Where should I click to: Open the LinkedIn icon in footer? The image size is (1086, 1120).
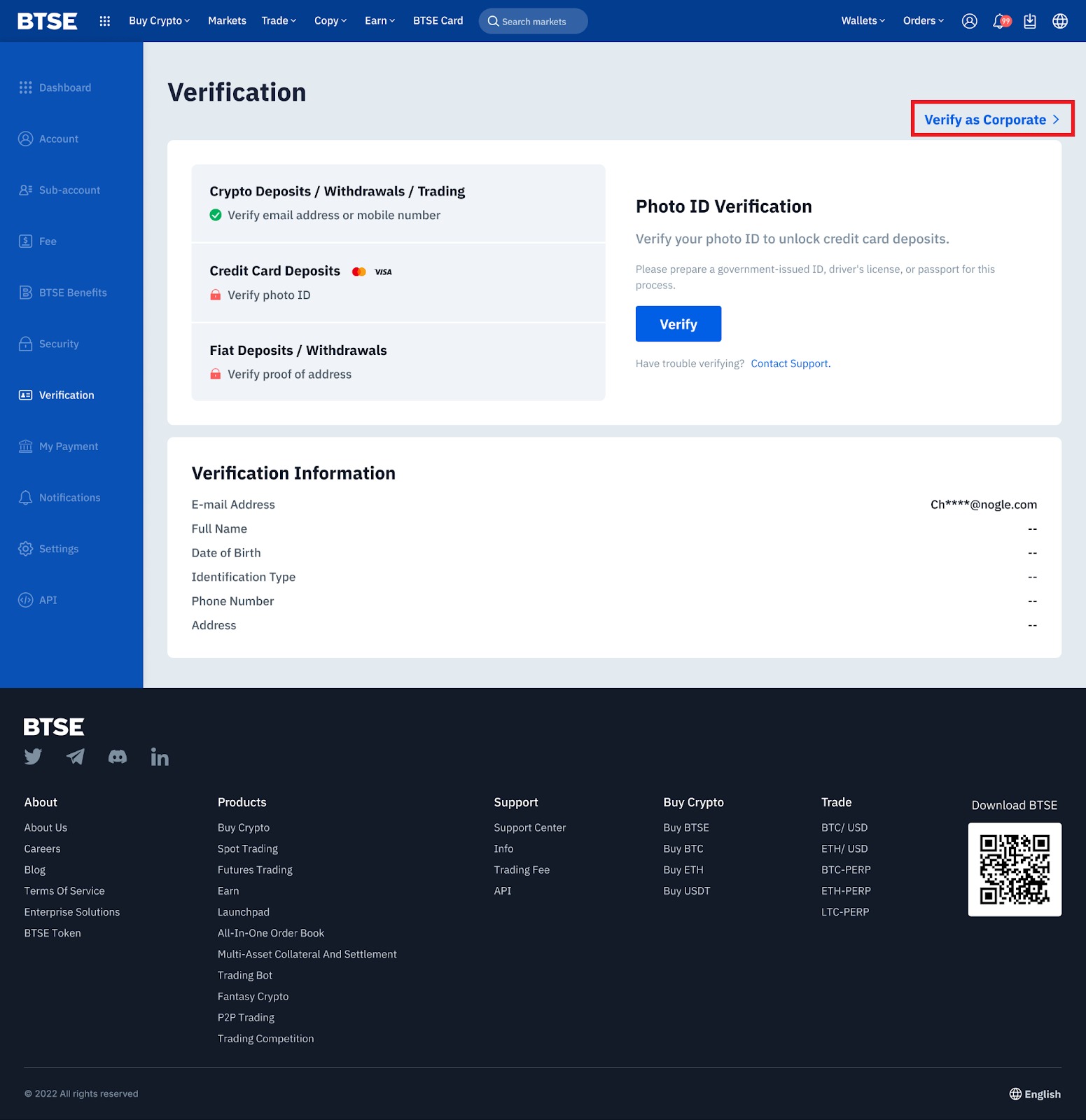pos(160,757)
